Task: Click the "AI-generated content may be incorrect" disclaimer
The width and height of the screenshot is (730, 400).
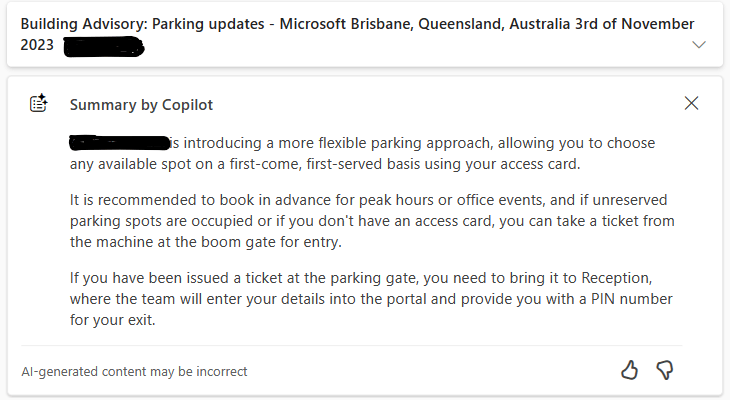Action: pyautogui.click(x=134, y=372)
